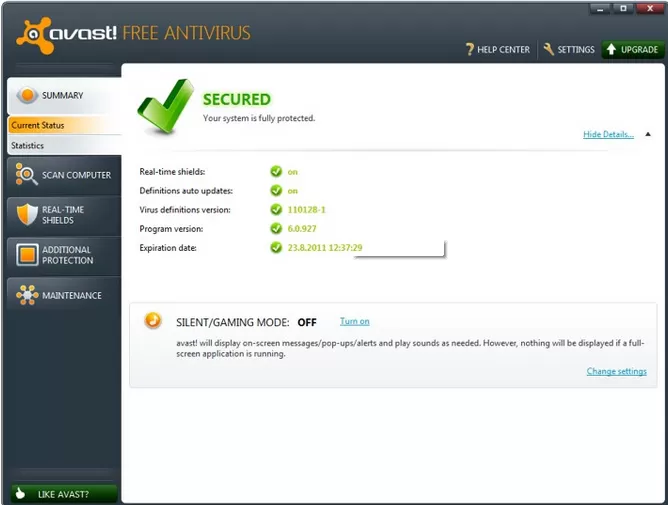Click the expiration date 23.8.2011 12:37:29
668x505 pixels.
[325, 248]
